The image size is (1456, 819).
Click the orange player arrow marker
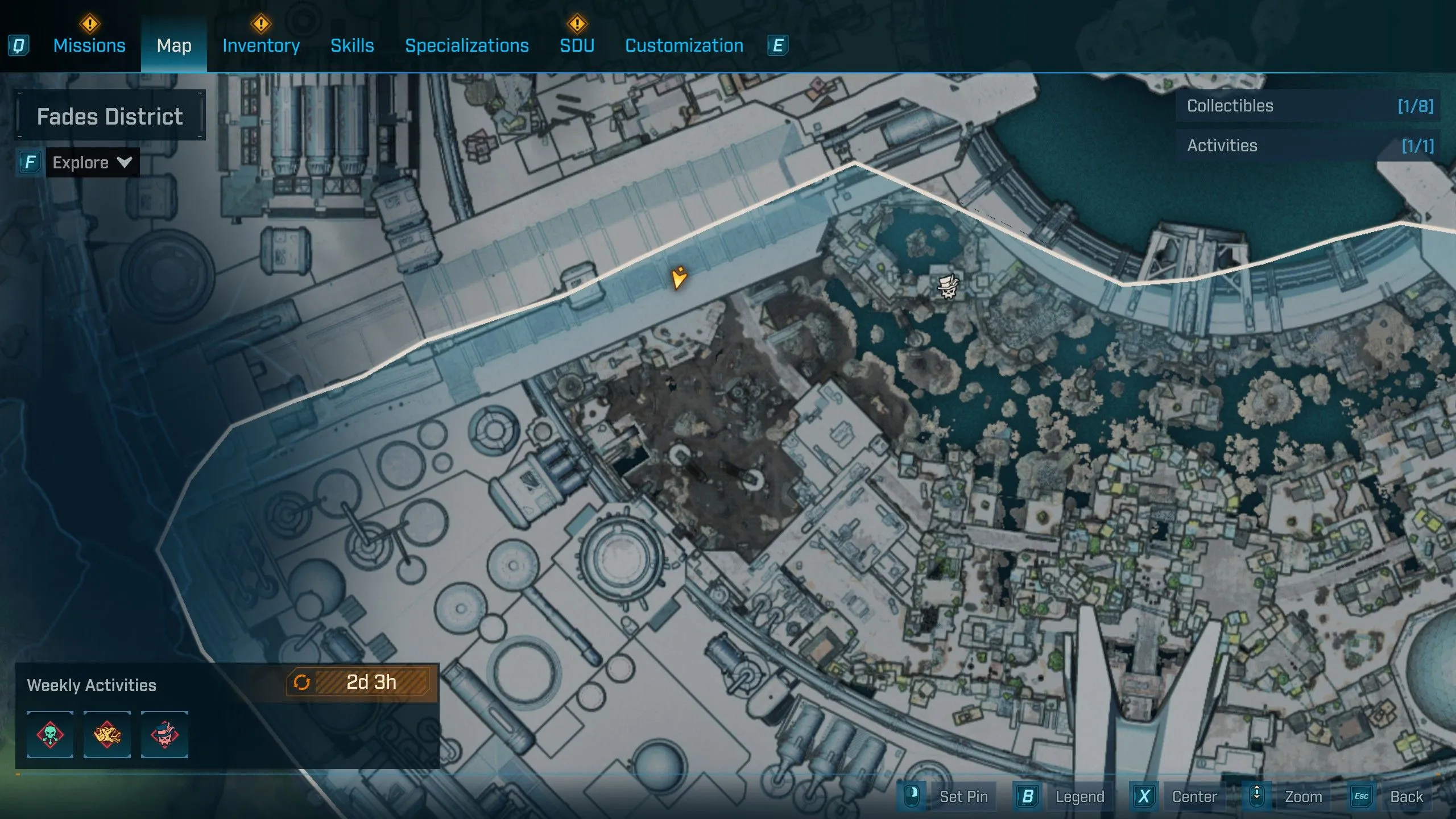click(x=679, y=278)
